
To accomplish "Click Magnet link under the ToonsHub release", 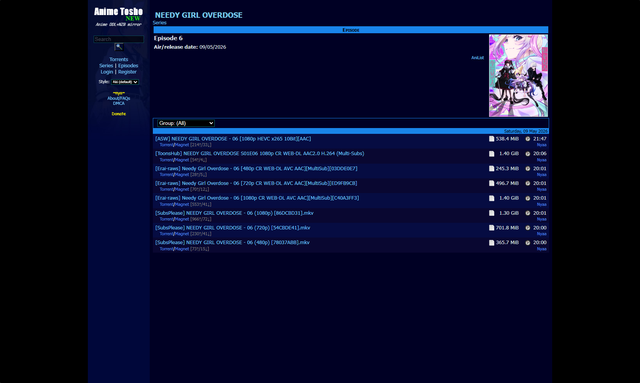I will (182, 160).
